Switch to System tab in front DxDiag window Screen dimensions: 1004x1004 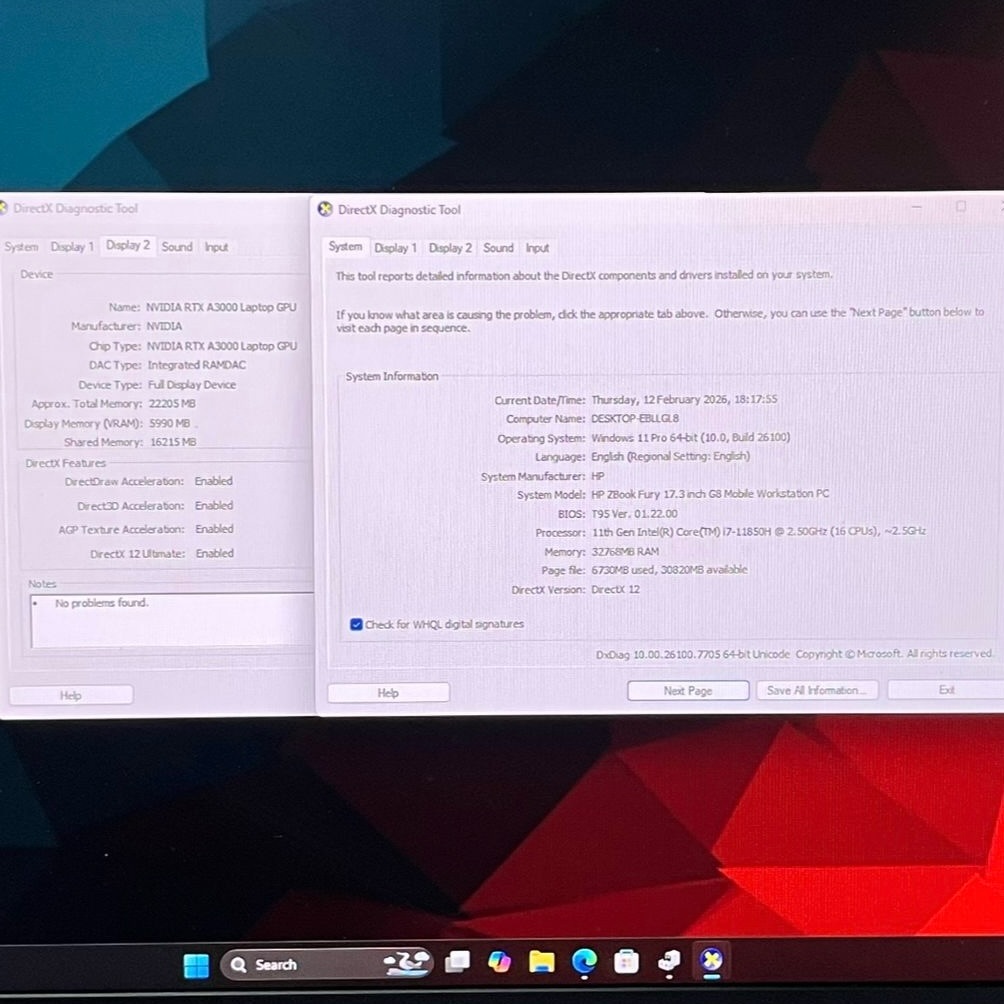pyautogui.click(x=345, y=247)
